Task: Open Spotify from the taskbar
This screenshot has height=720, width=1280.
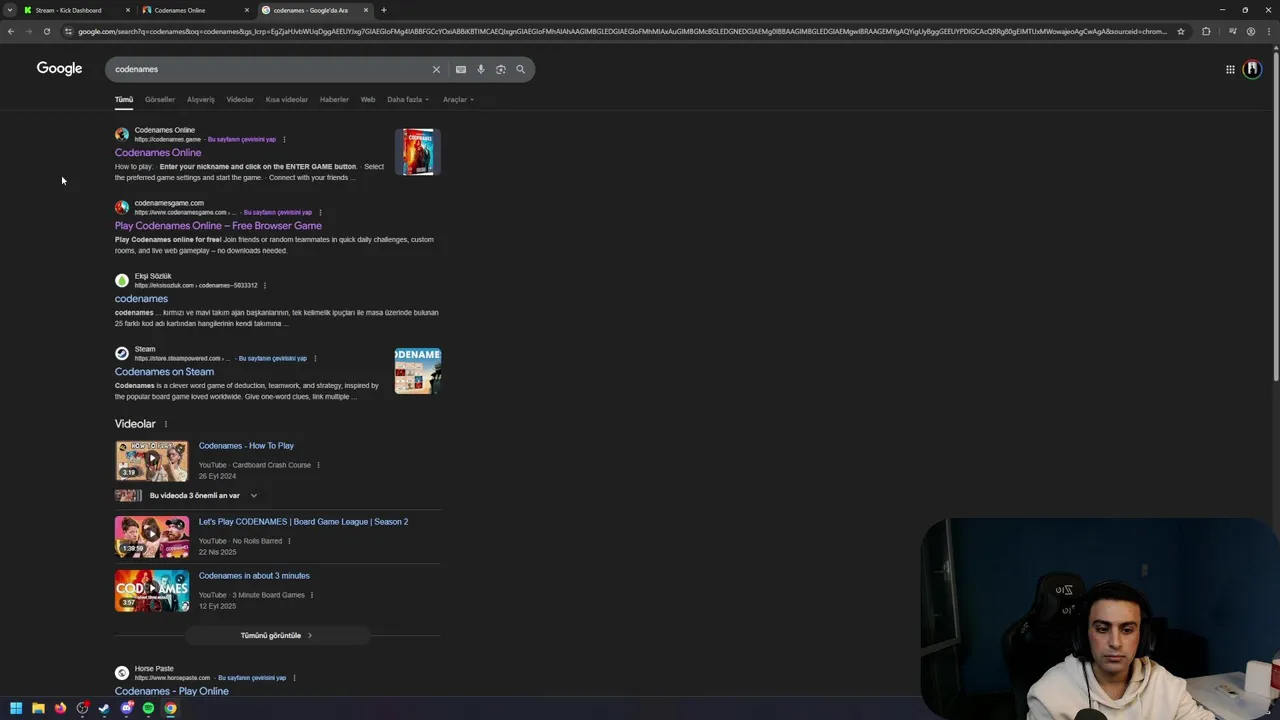Action: pos(149,708)
